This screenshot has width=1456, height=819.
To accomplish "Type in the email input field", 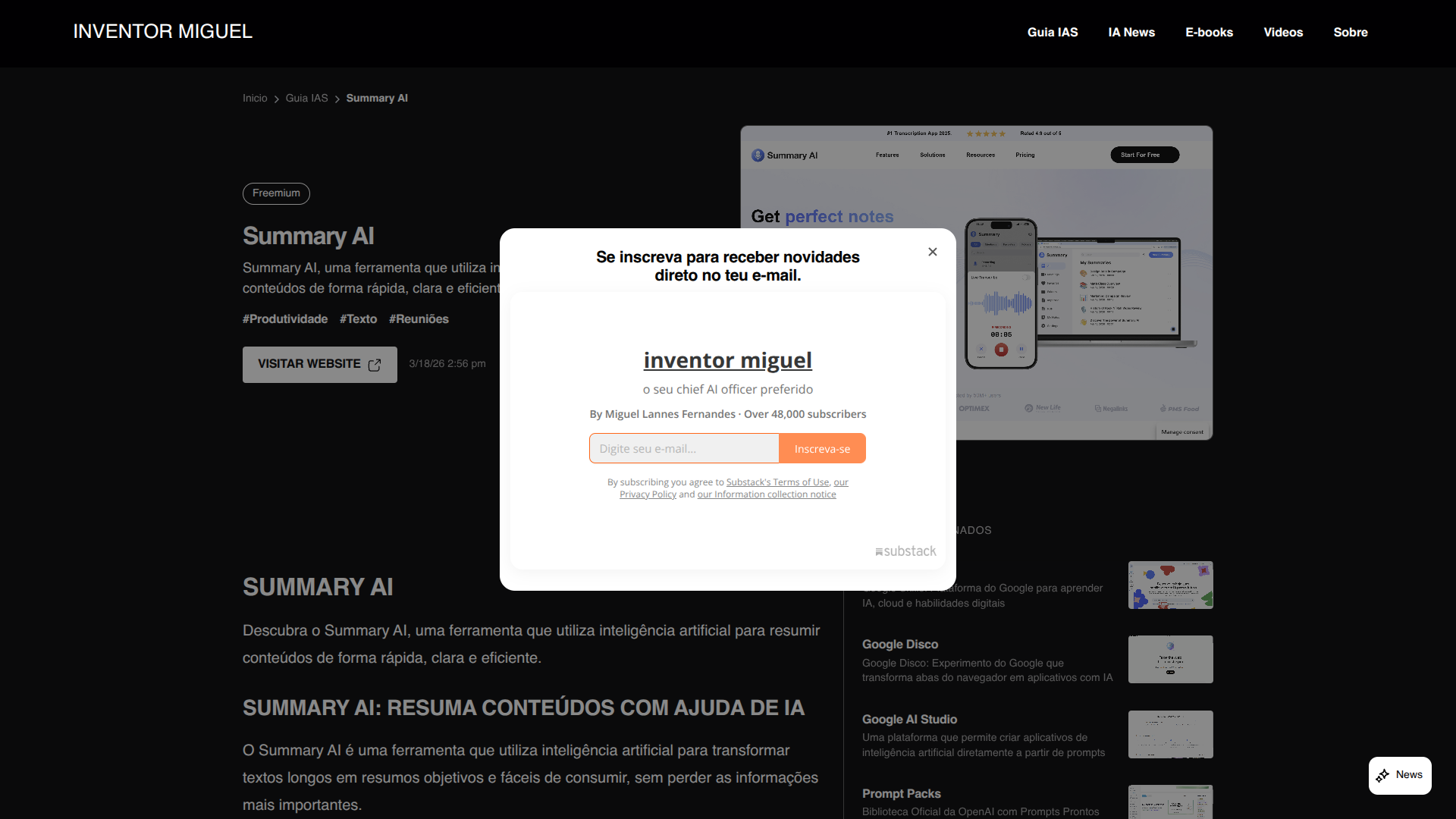I will coord(683,449).
